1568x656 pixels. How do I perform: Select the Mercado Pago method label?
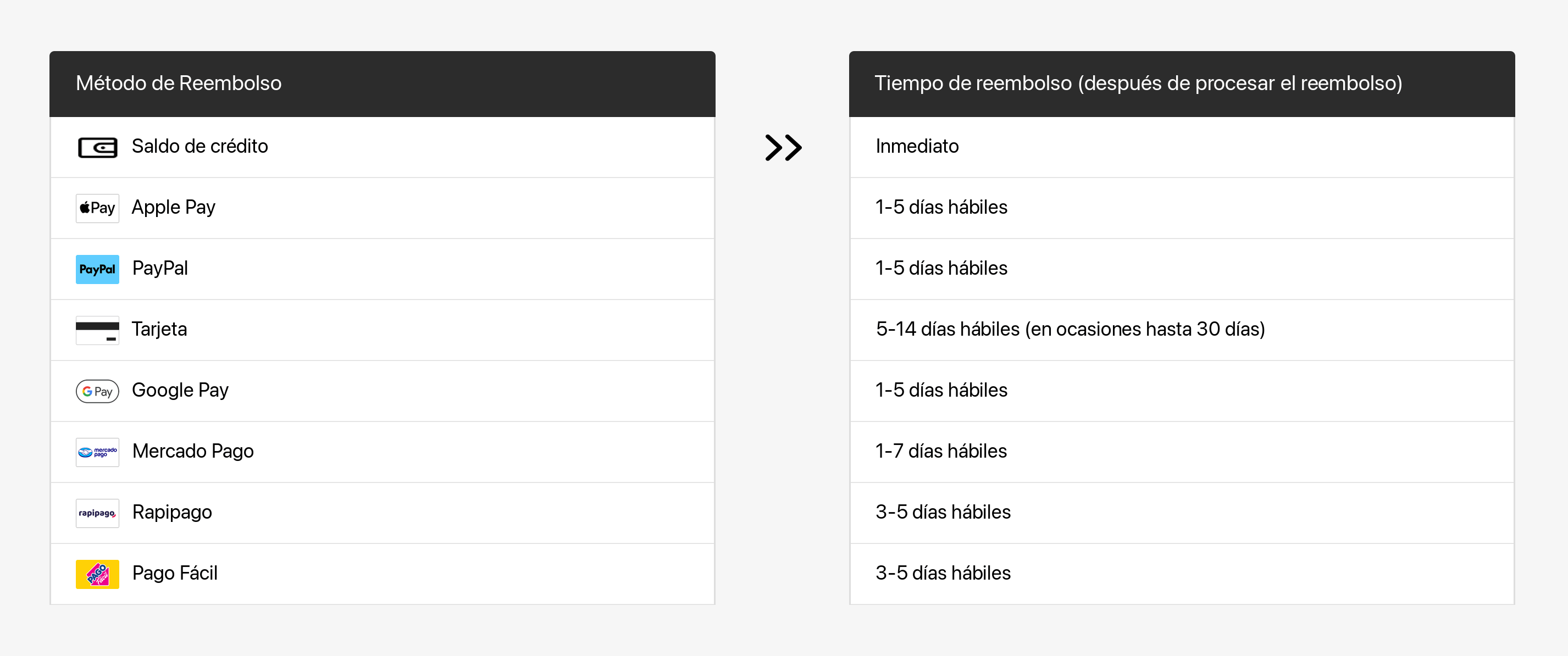coord(193,451)
